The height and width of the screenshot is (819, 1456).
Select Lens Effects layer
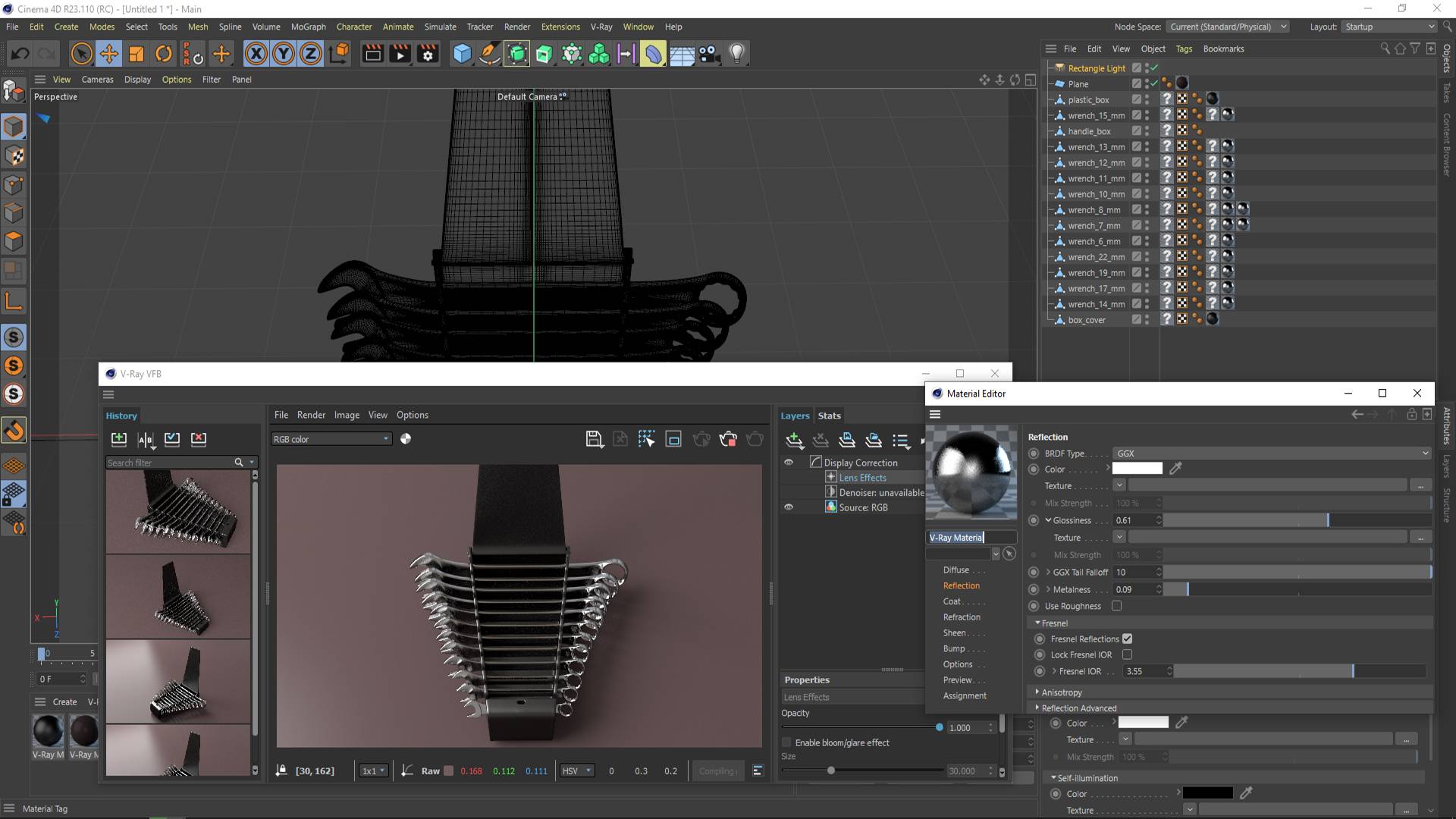click(x=862, y=478)
